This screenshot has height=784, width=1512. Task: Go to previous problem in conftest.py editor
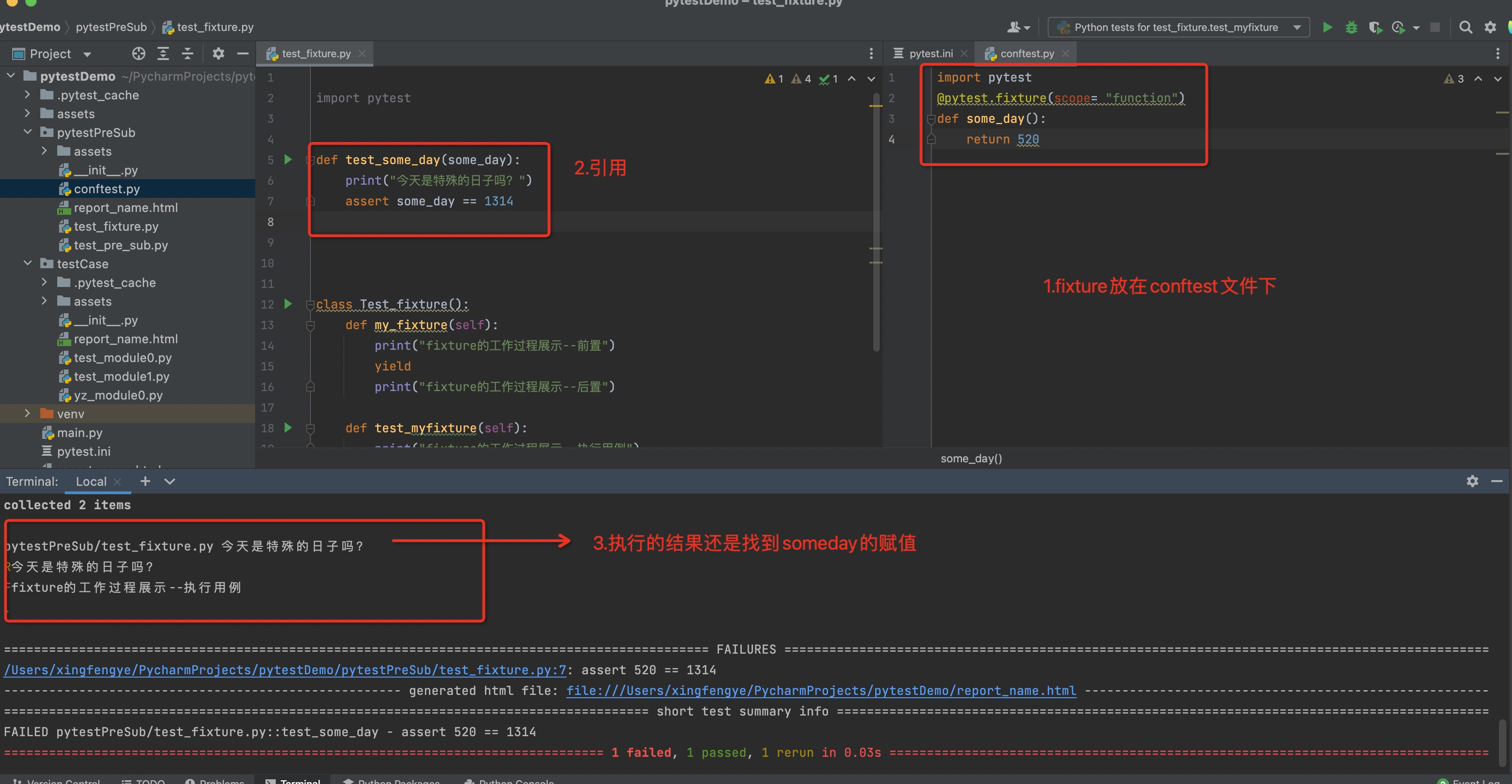(x=1478, y=79)
